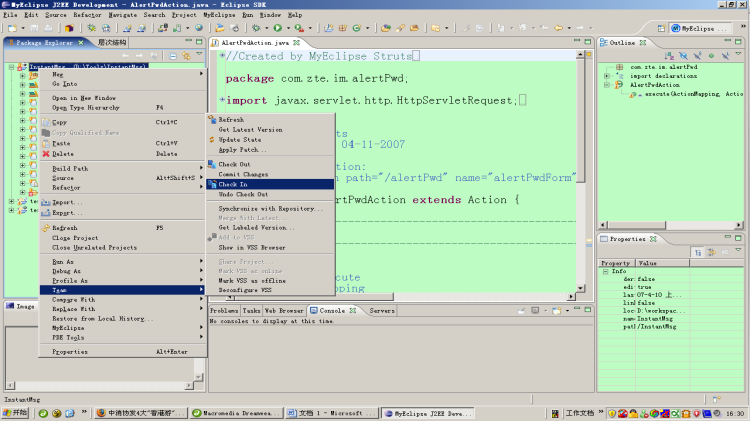Click the Search flashlight toolbar icon
The height and width of the screenshot is (421, 750).
coord(400,28)
